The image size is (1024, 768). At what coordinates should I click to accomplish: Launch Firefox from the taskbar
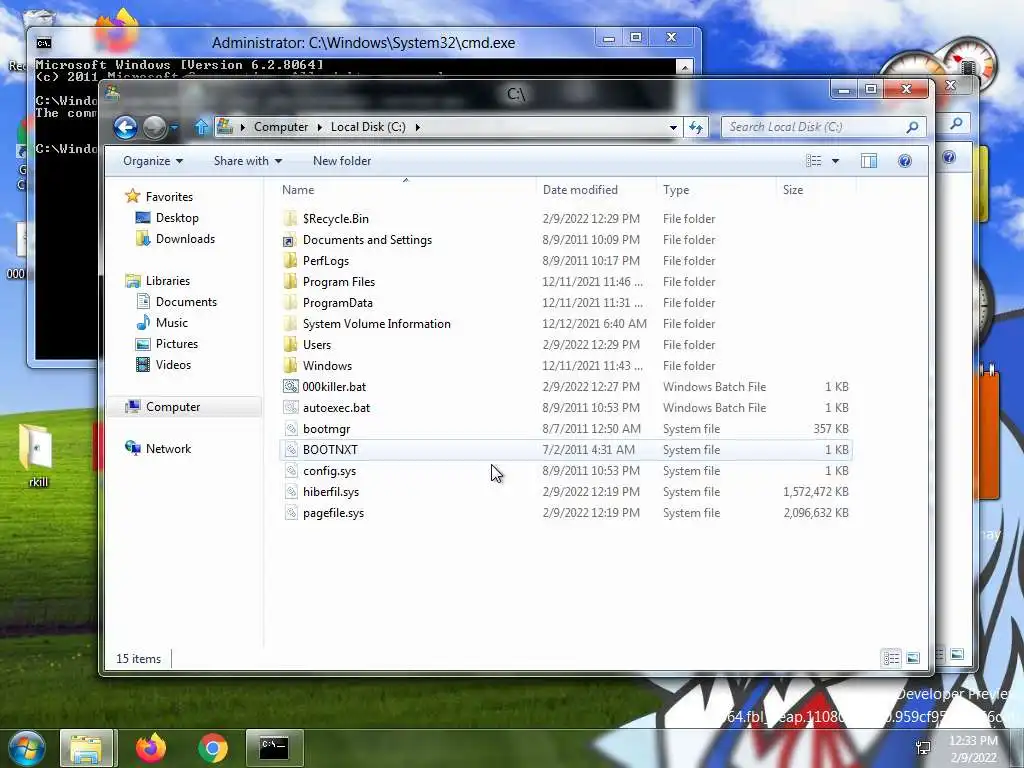click(151, 748)
